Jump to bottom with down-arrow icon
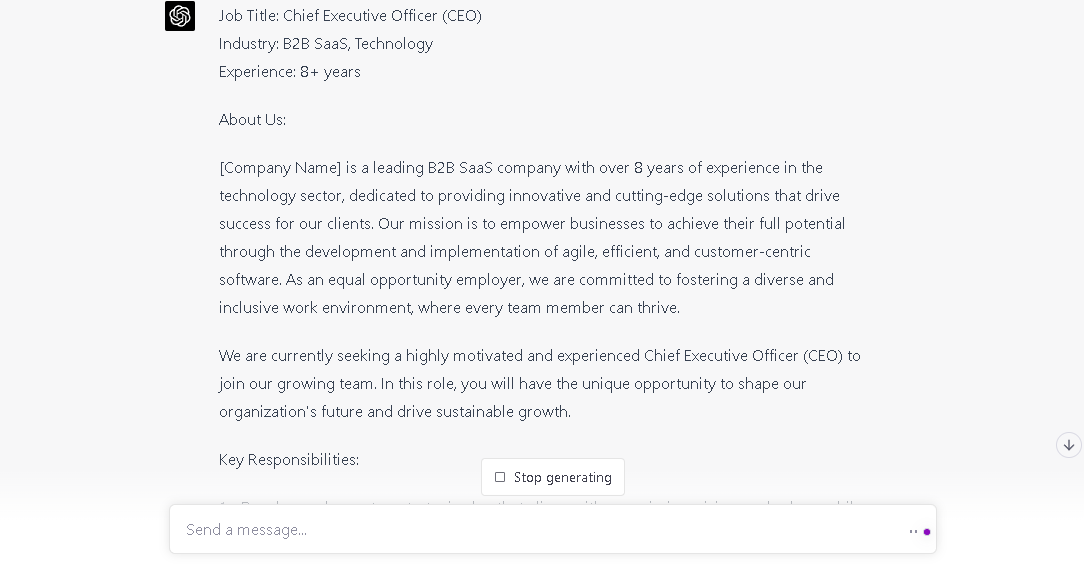1084x575 pixels. 1069,445
